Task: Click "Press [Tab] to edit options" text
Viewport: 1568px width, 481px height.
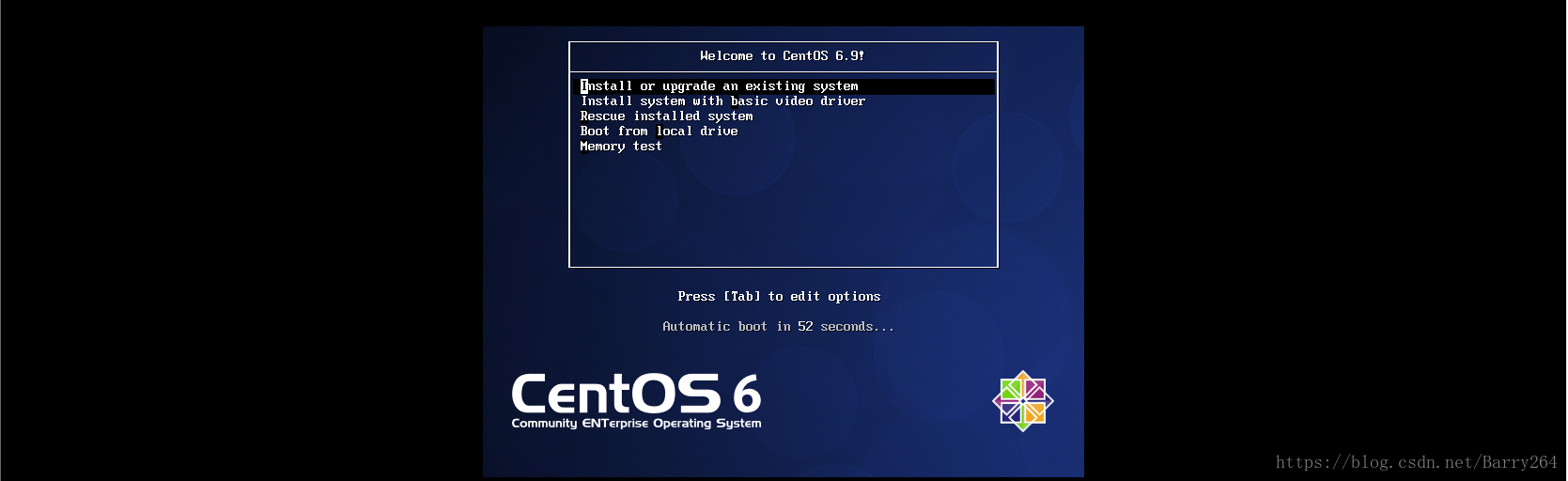Action: click(x=779, y=297)
